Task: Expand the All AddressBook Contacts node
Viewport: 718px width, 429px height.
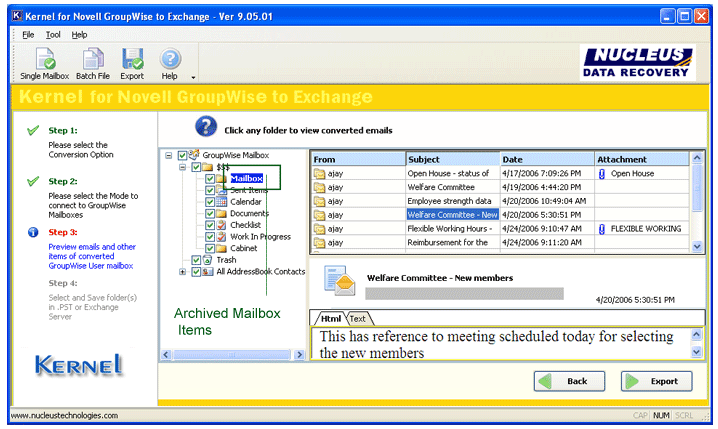Action: click(x=183, y=272)
